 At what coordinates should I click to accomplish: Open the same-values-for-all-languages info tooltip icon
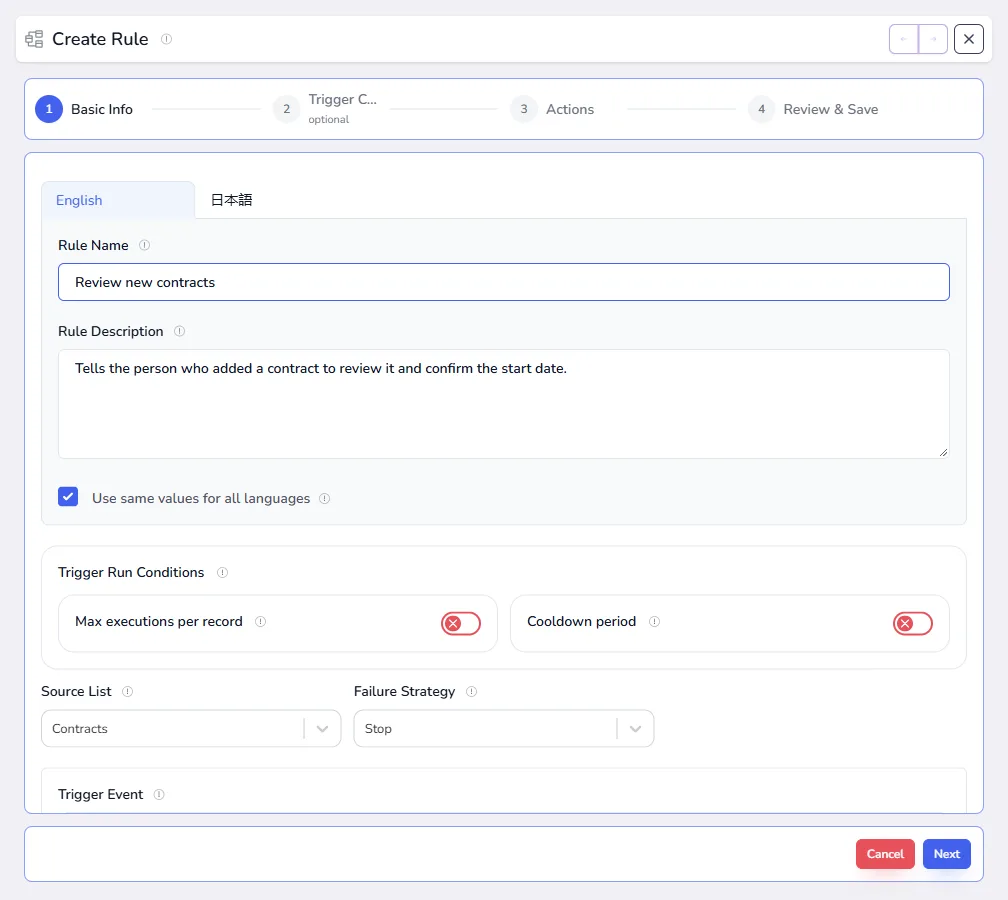click(x=325, y=498)
